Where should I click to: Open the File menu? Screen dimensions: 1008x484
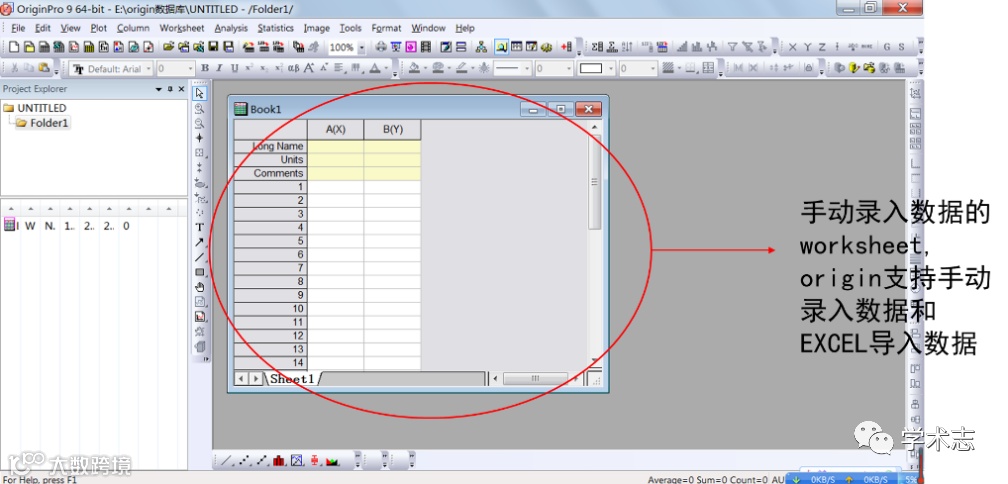point(18,28)
